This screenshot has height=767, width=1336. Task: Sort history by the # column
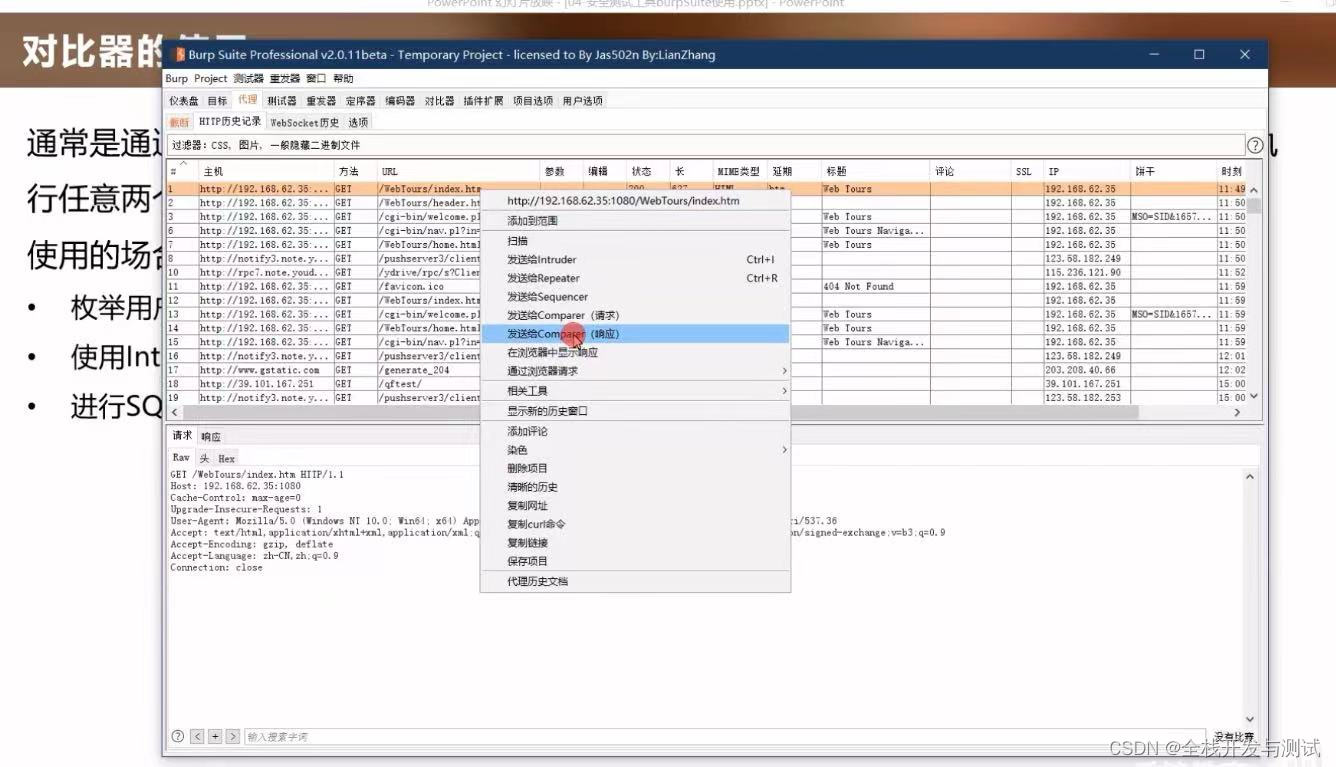(182, 171)
